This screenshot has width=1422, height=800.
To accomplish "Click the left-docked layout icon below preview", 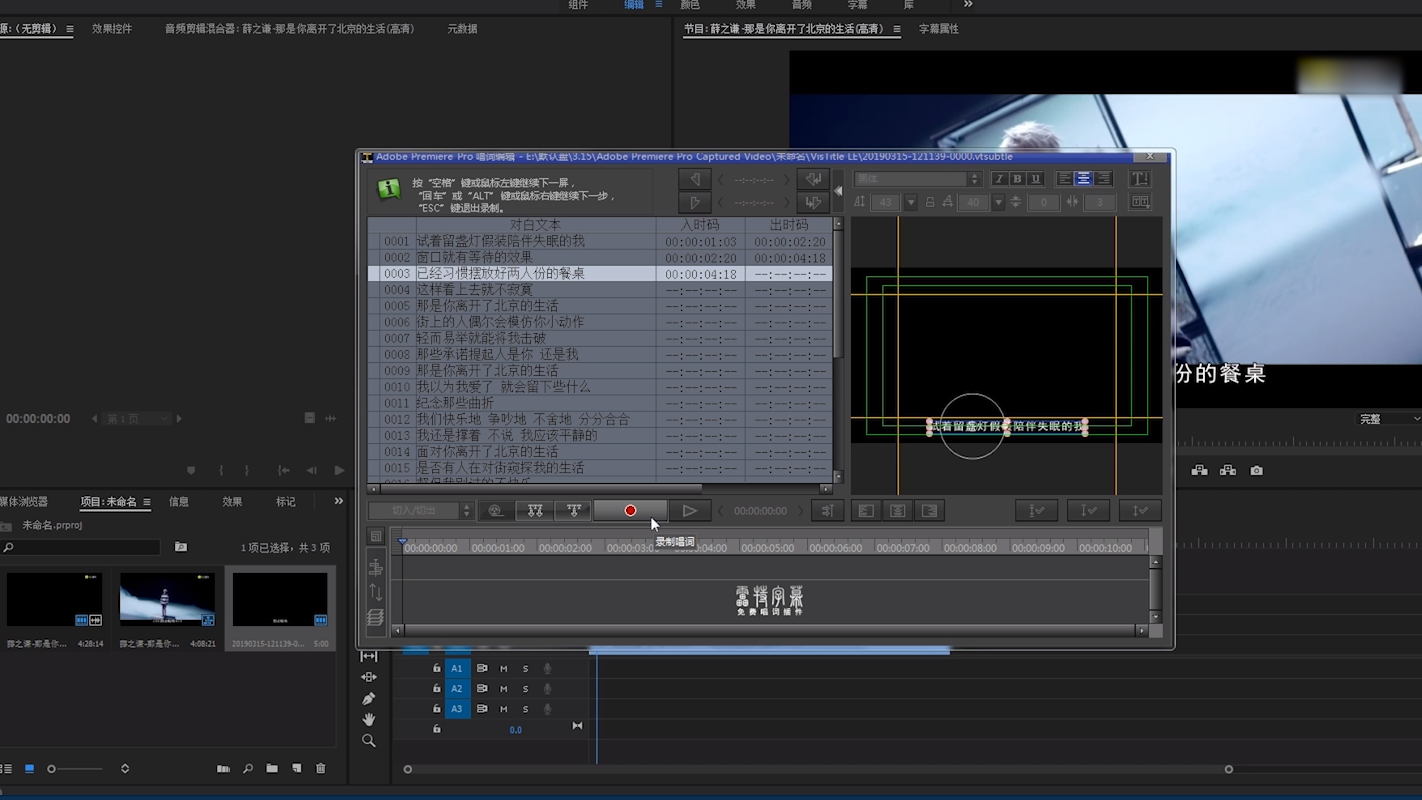I will coord(866,511).
